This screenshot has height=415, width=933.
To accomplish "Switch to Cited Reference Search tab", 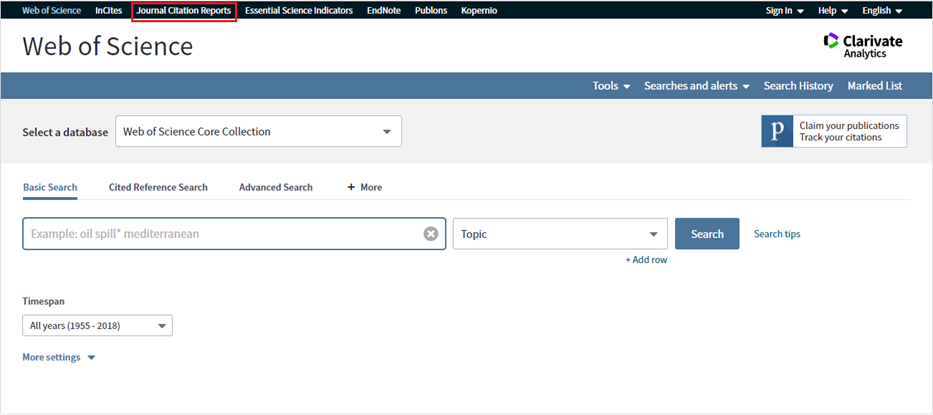I will point(158,187).
